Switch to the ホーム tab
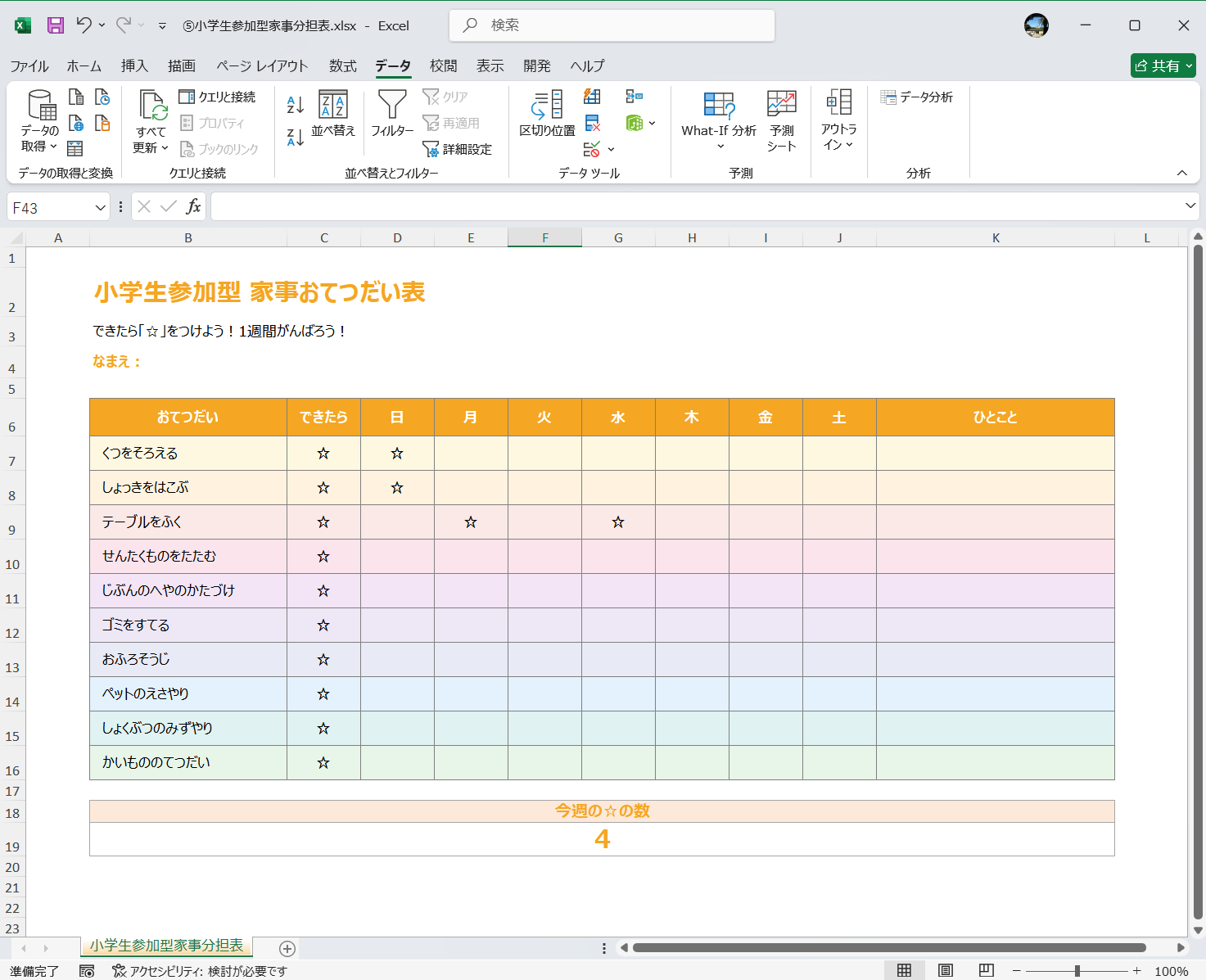 click(84, 65)
